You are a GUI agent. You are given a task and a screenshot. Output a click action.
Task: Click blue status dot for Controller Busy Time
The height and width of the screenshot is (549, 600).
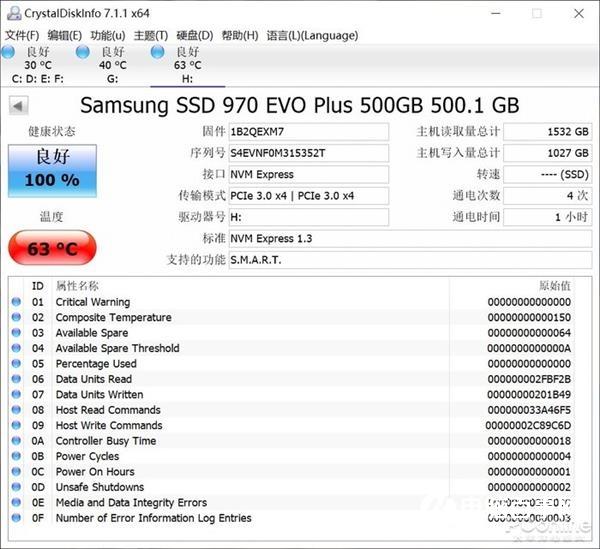[16, 440]
